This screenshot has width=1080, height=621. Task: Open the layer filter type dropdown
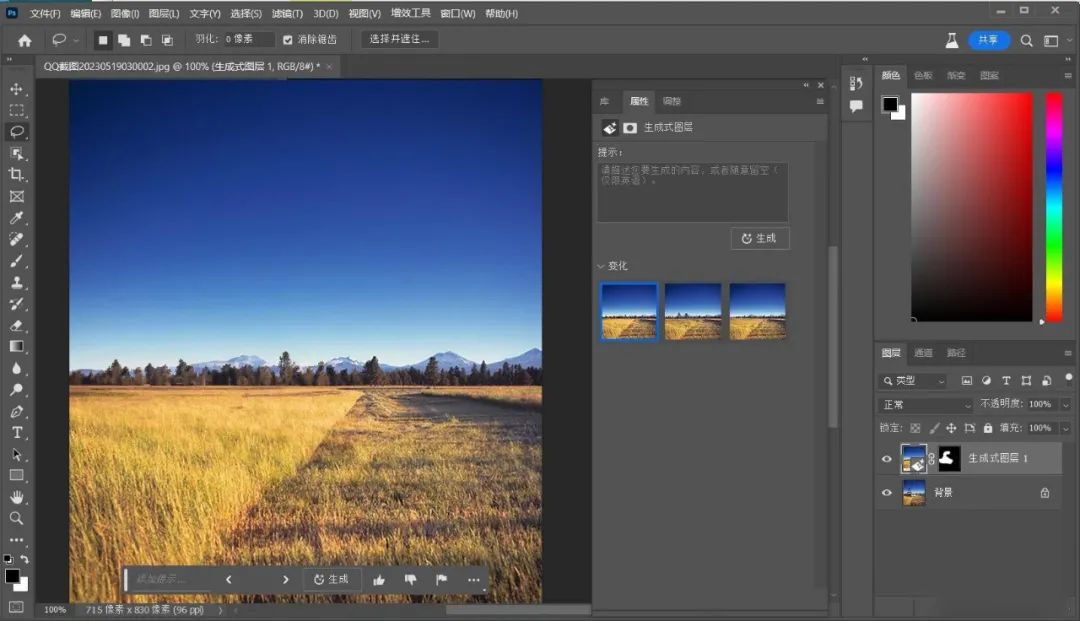point(914,380)
